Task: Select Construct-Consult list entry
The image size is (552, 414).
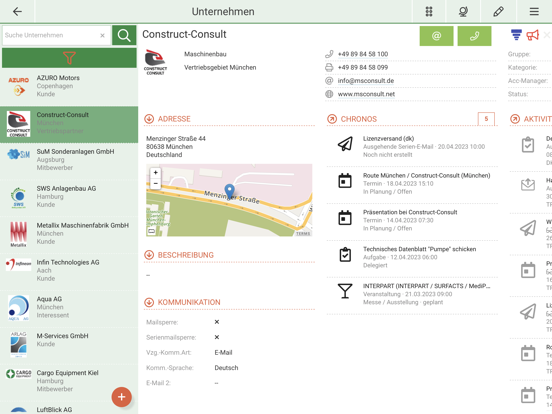Action: tap(69, 124)
